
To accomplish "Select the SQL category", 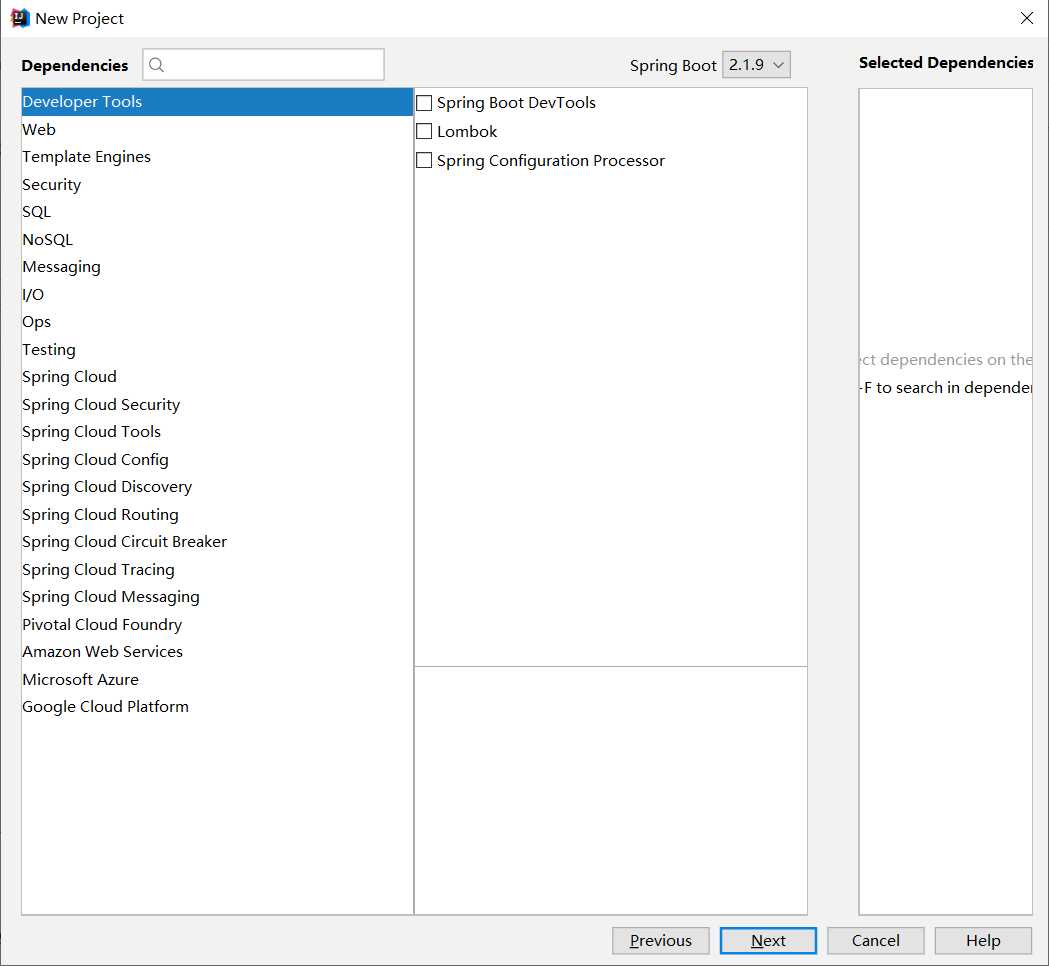I will click(x=217, y=212).
